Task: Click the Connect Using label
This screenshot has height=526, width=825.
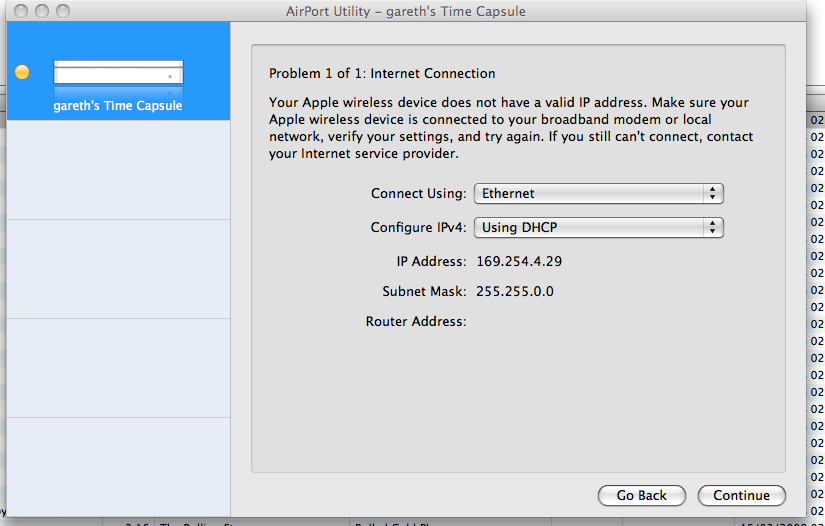Action: 419,194
